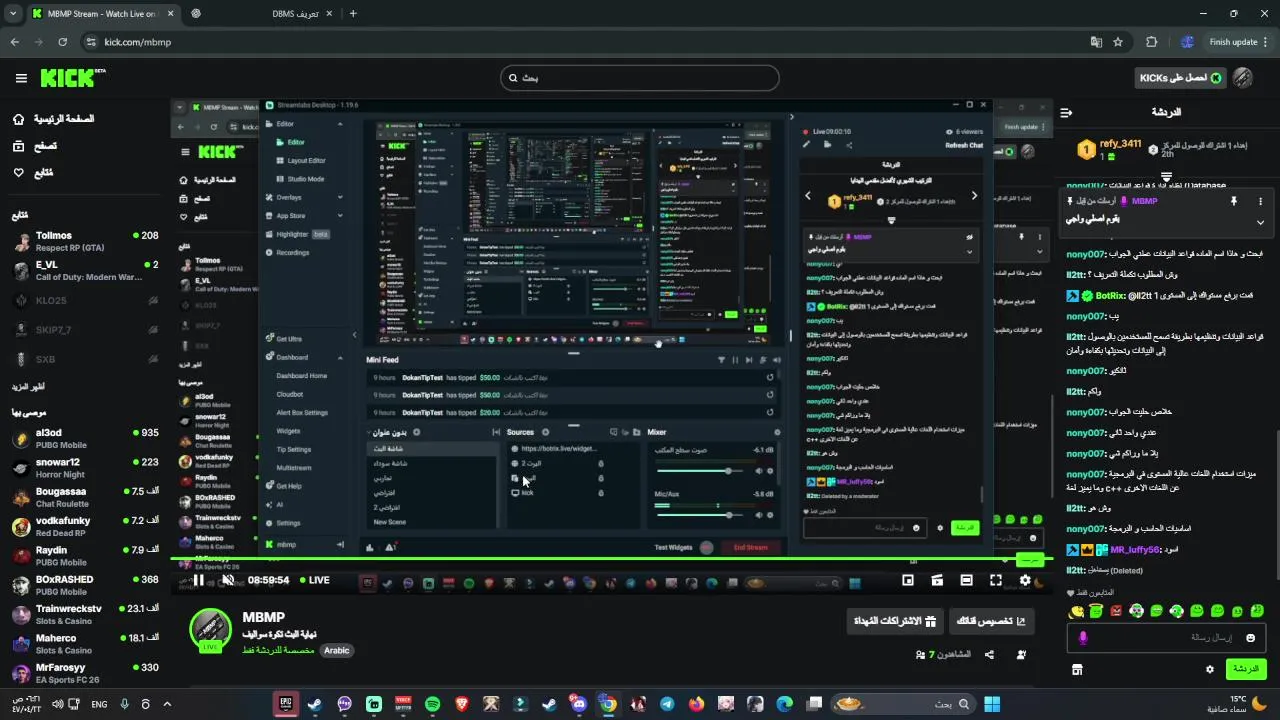Open Discord from the taskbar
This screenshot has width=1280, height=720.
[x=579, y=704]
